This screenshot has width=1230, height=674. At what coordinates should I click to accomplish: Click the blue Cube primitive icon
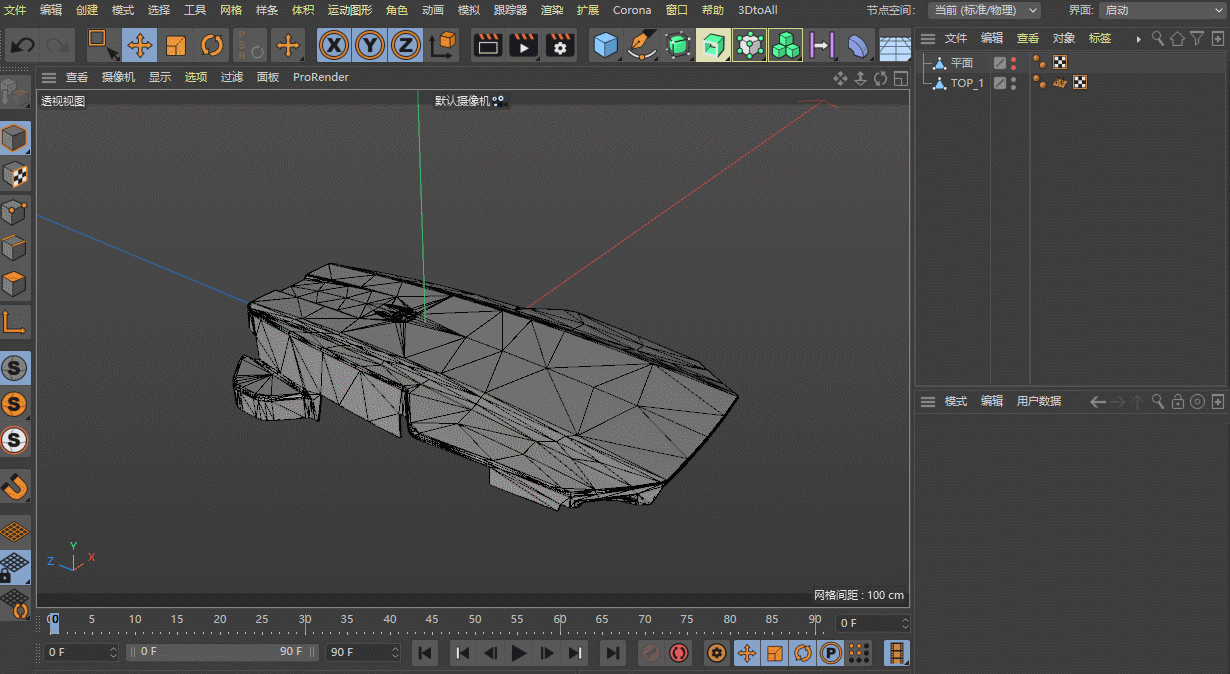605,45
